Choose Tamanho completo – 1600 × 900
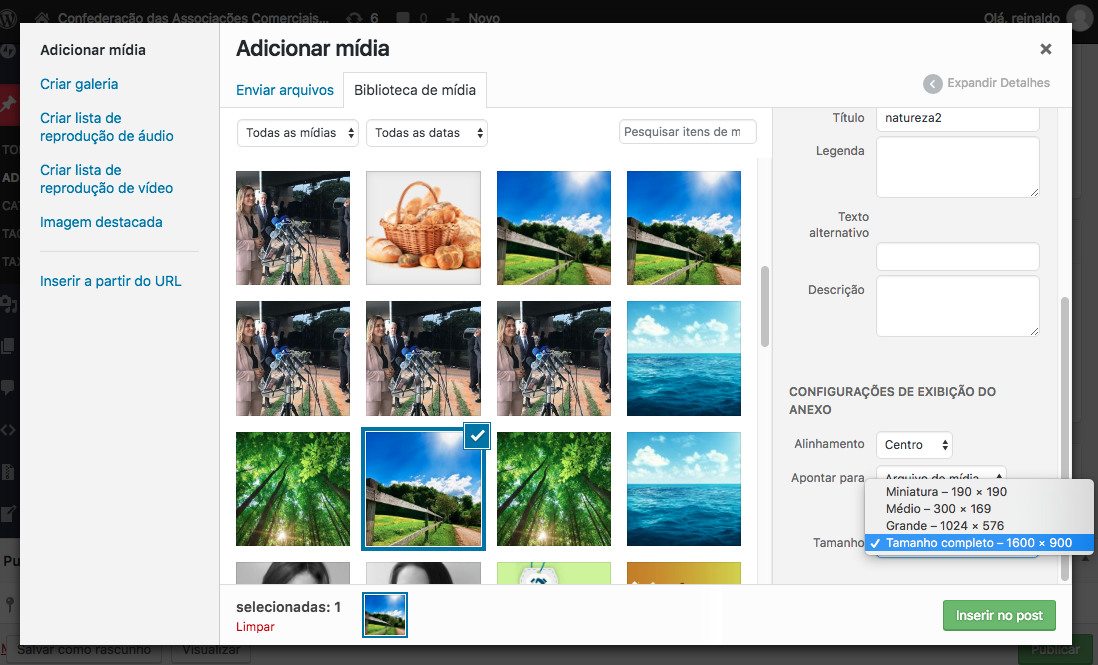 pos(978,542)
